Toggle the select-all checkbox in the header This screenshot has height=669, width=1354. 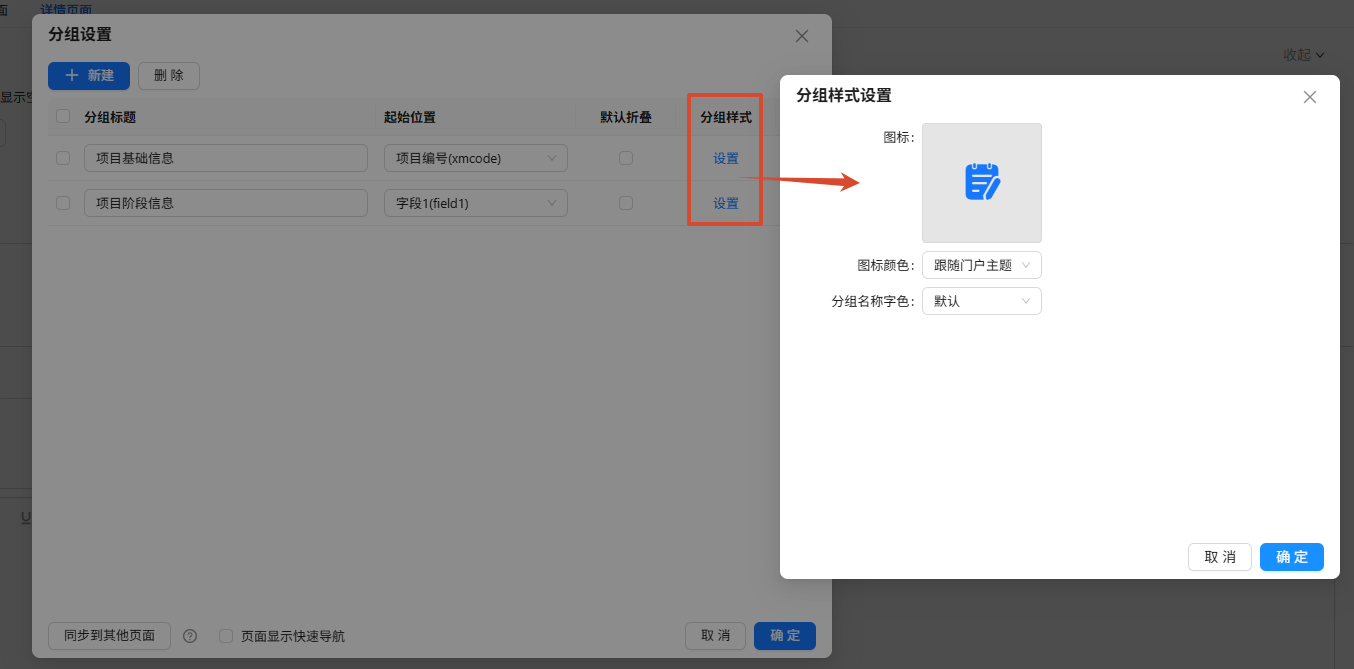tap(63, 116)
